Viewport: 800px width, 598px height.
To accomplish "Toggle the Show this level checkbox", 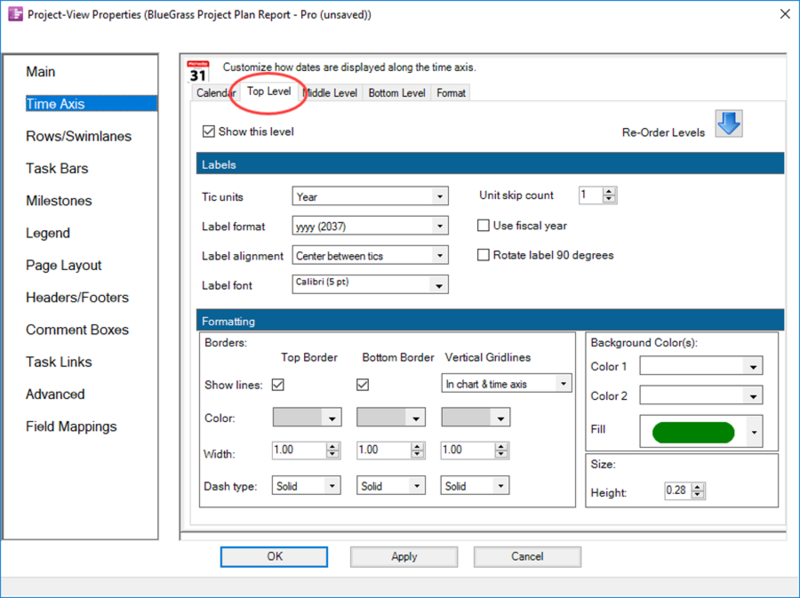I will (208, 132).
